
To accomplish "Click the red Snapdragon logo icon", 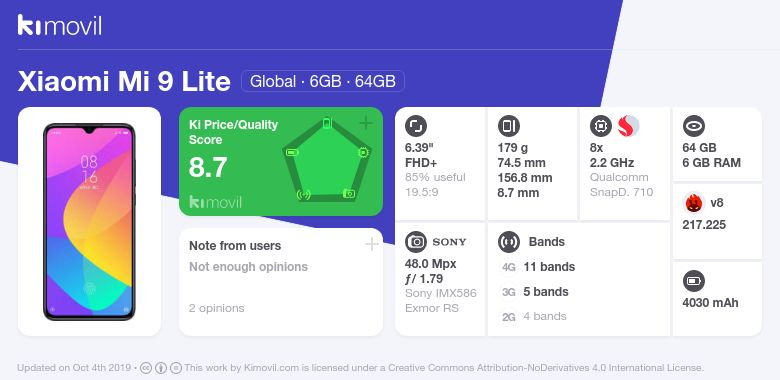I will pos(628,126).
